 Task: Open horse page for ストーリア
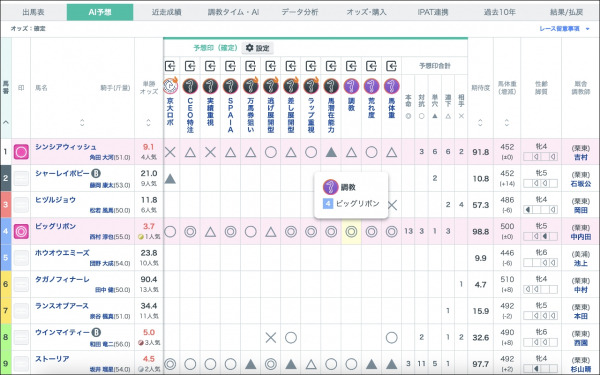pos(52,359)
